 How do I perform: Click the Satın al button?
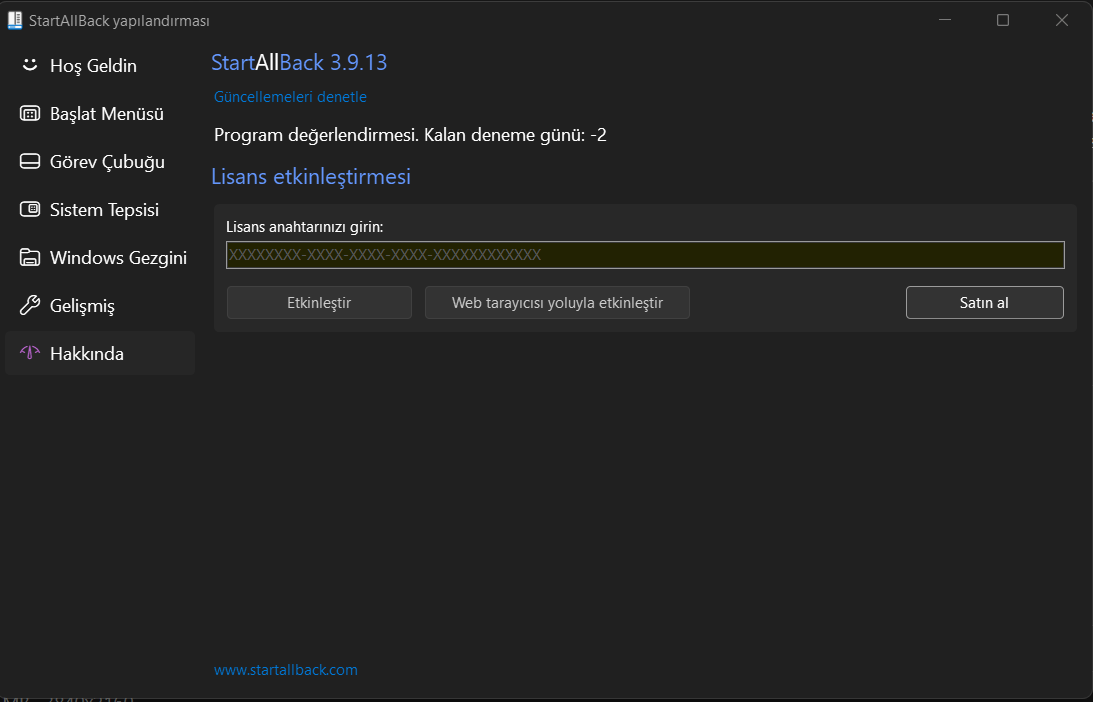pyautogui.click(x=984, y=303)
